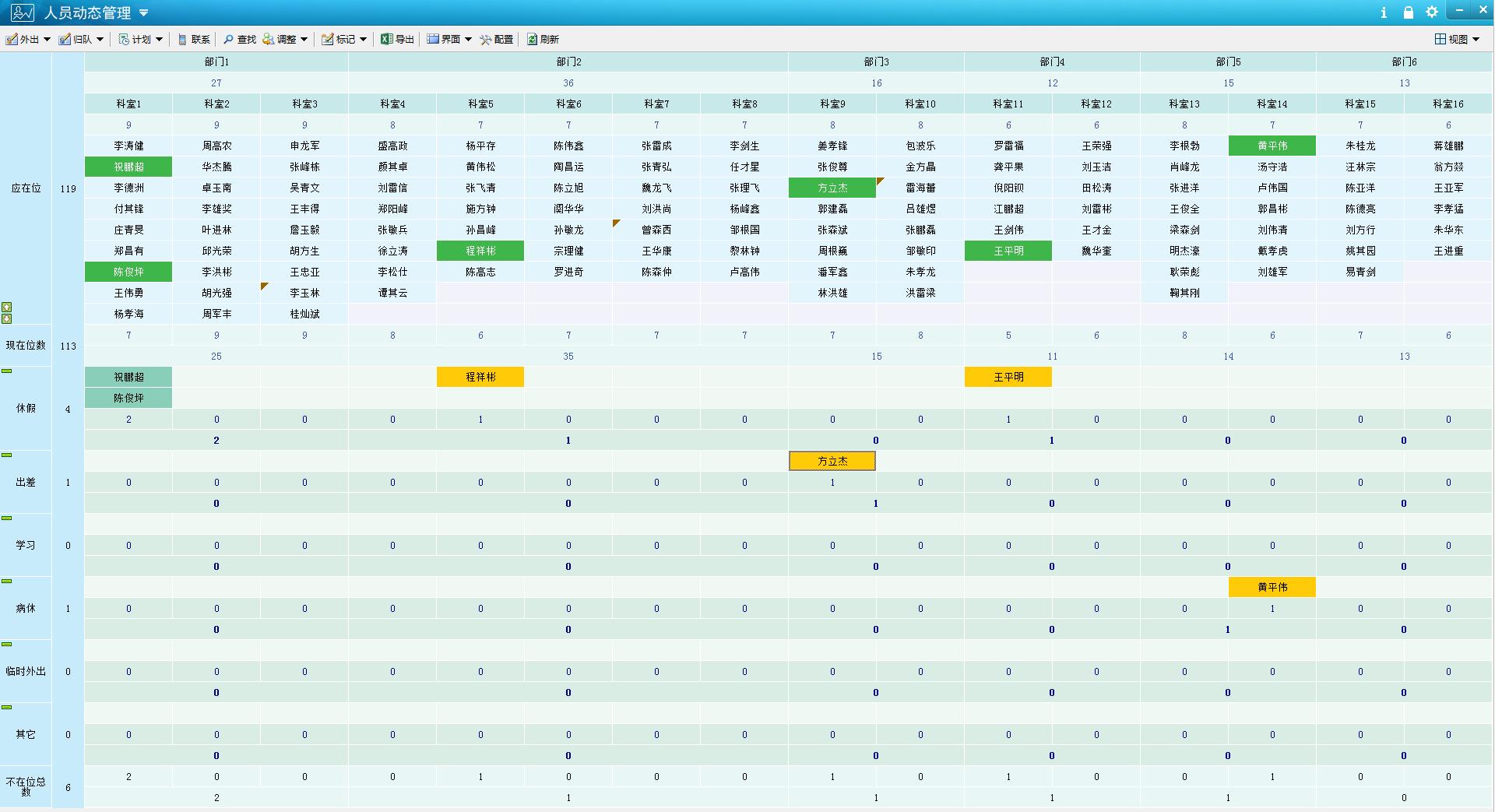This screenshot has width=1495, height=812.
Task: Select yellow 黄平伟 cell in 病休 row
Action: click(x=1272, y=588)
